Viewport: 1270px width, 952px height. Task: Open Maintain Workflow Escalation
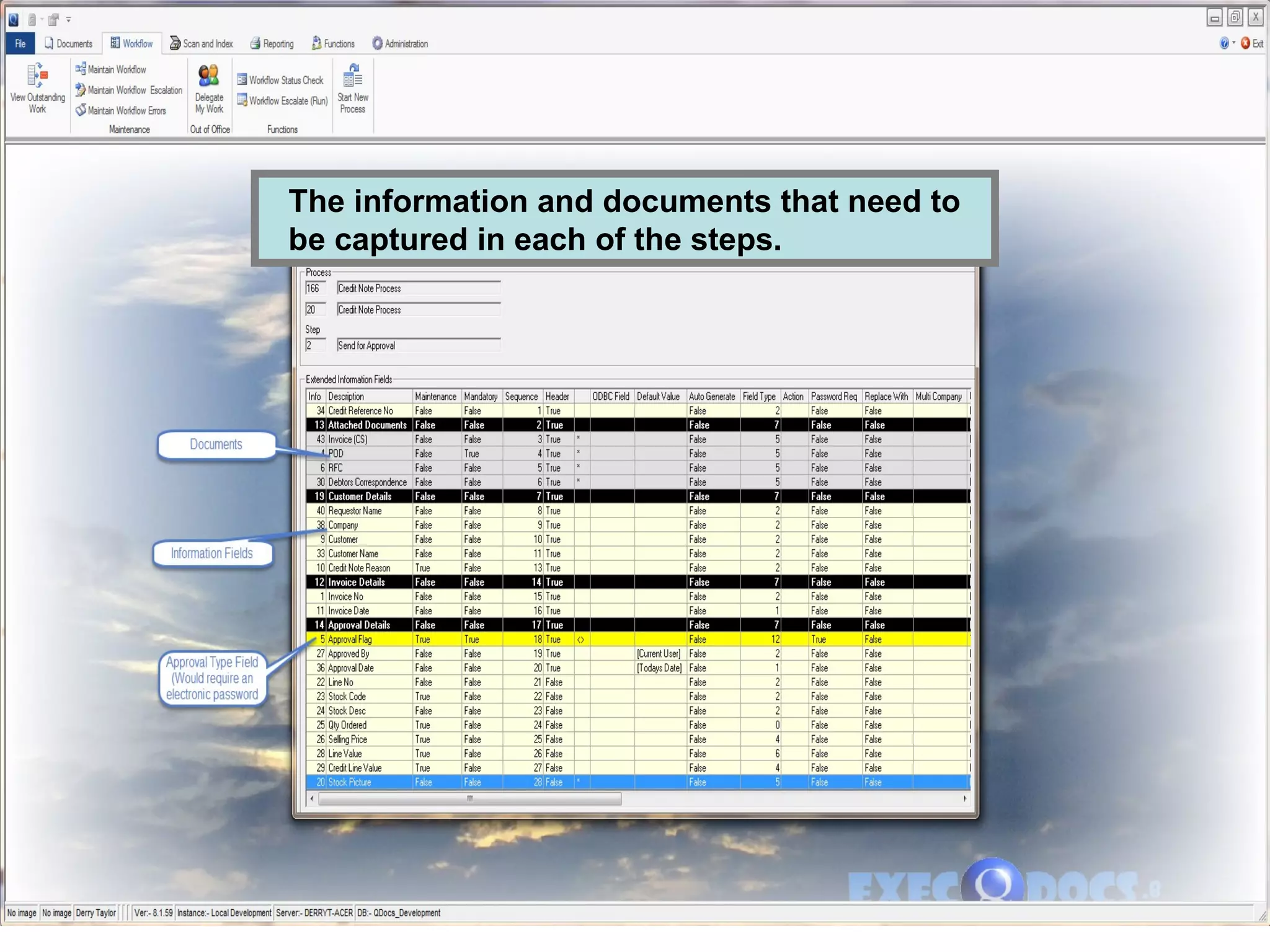[x=128, y=90]
